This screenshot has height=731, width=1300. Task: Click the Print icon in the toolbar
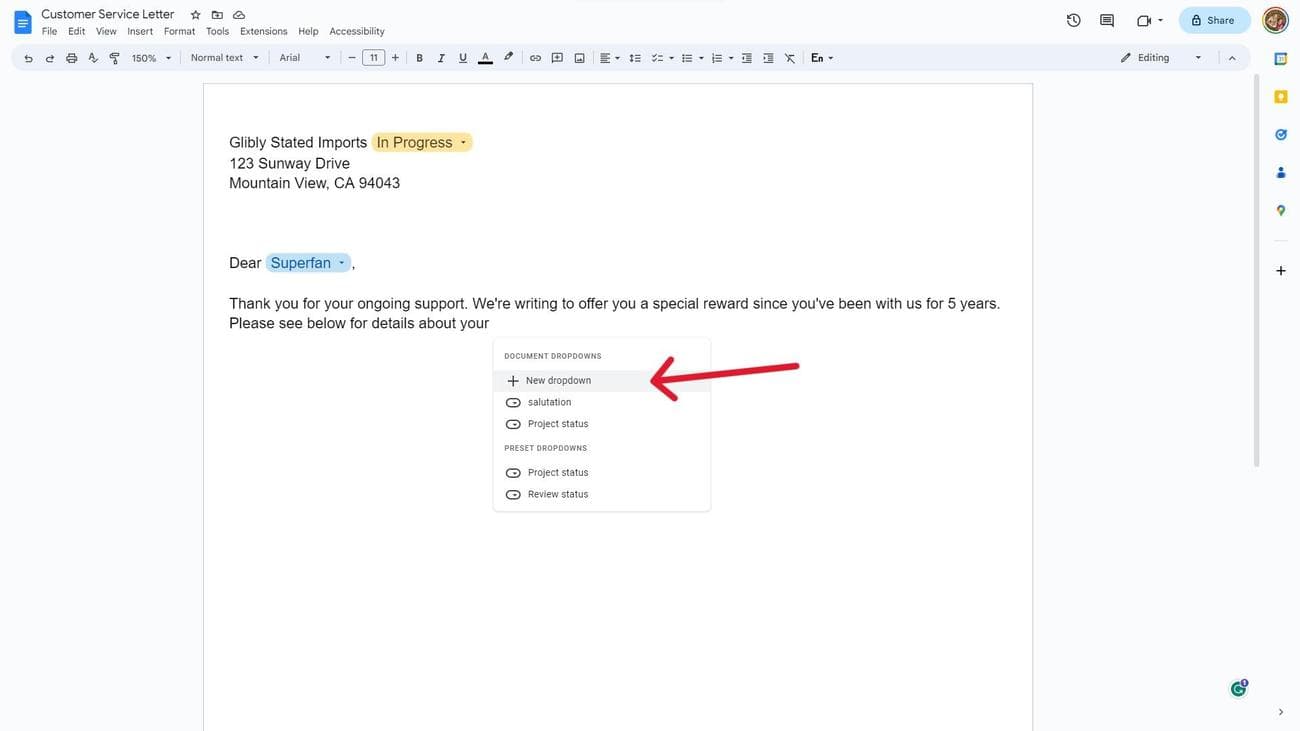[x=71, y=58]
